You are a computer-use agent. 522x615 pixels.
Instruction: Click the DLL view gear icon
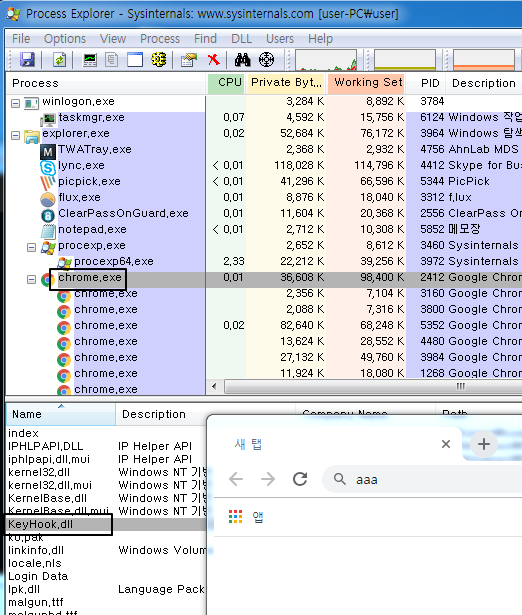(x=158, y=60)
